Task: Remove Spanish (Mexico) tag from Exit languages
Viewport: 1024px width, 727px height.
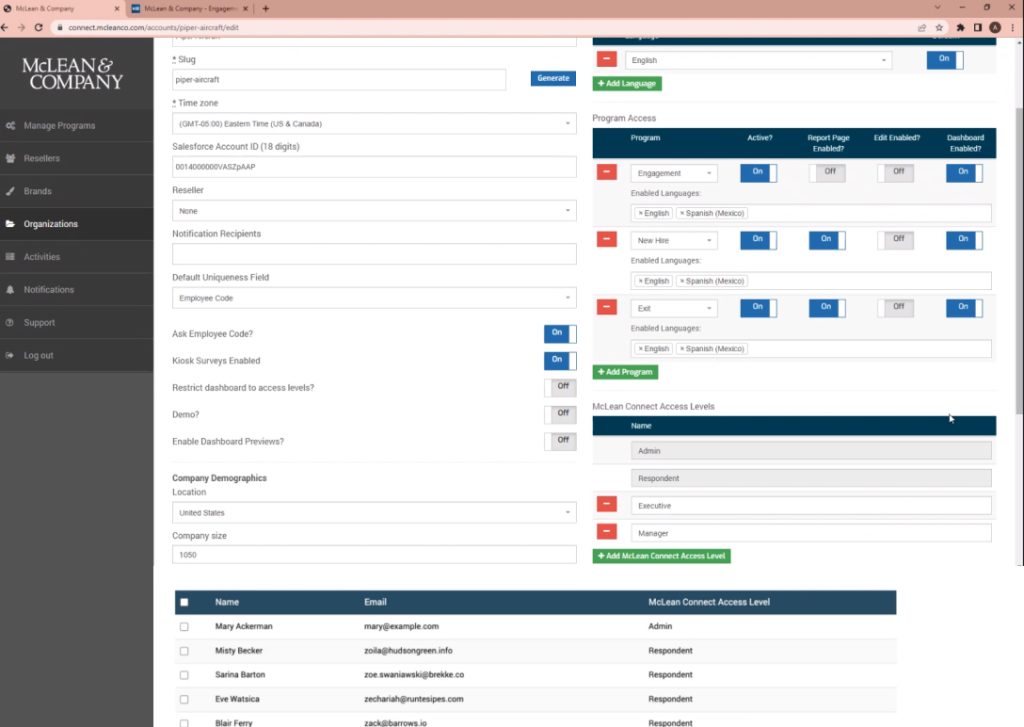Action: (x=682, y=349)
